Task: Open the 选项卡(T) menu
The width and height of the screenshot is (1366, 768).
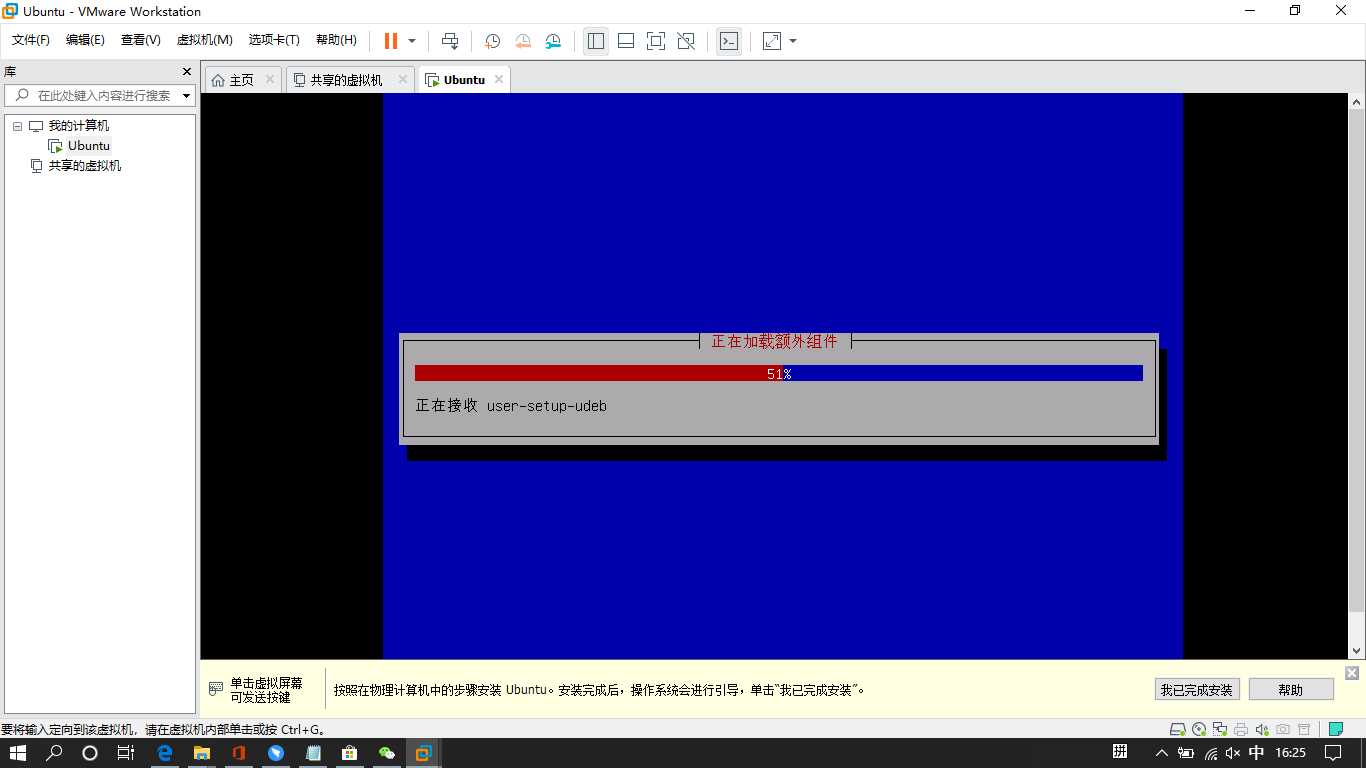Action: coord(274,40)
